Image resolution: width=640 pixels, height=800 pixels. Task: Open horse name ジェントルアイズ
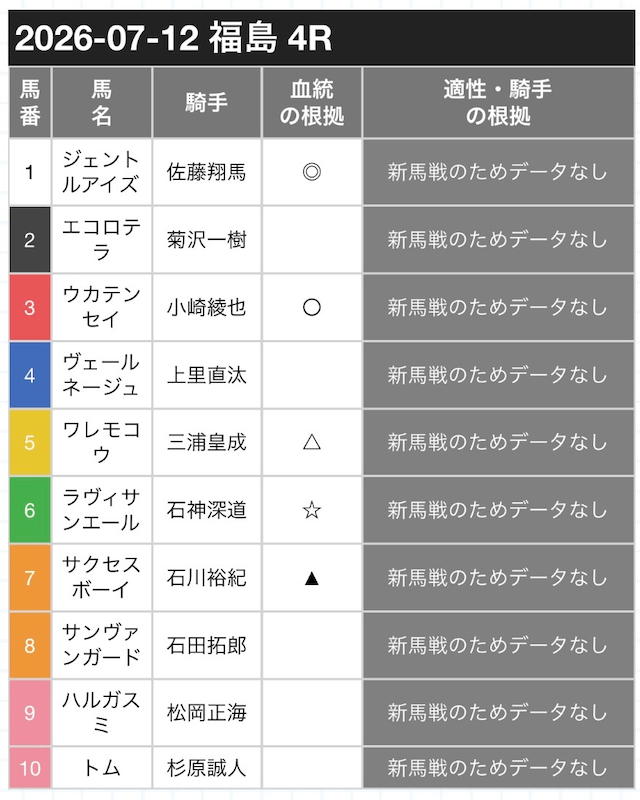(x=102, y=172)
